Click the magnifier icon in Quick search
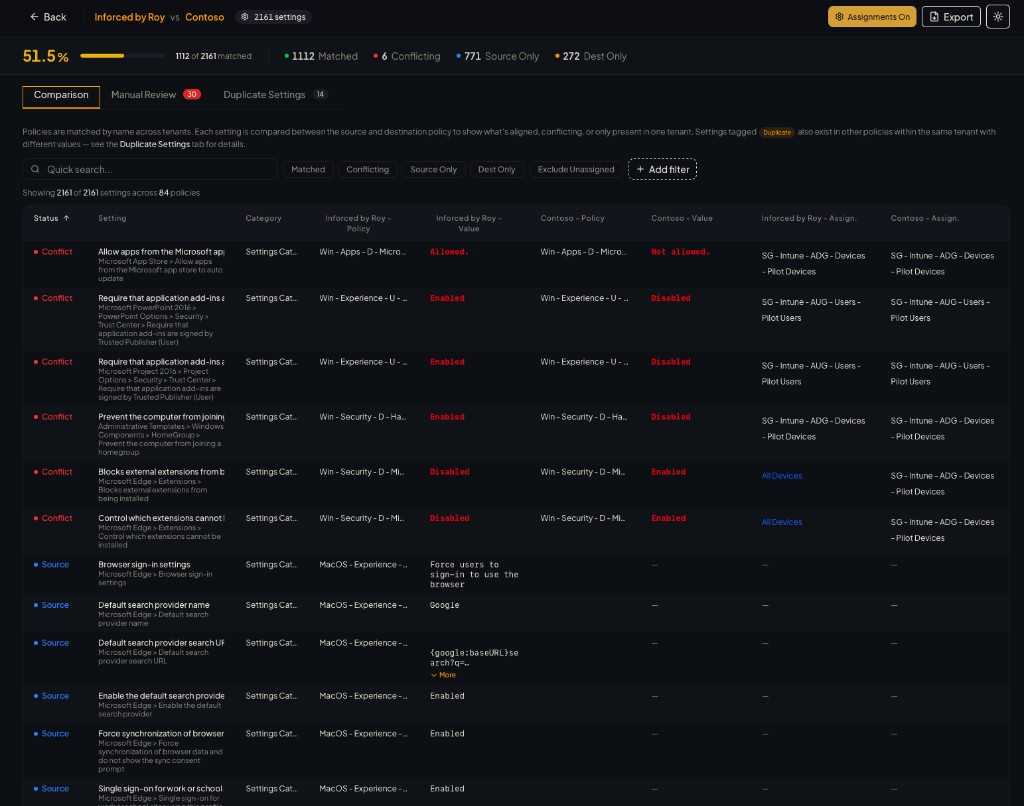 tap(37, 169)
